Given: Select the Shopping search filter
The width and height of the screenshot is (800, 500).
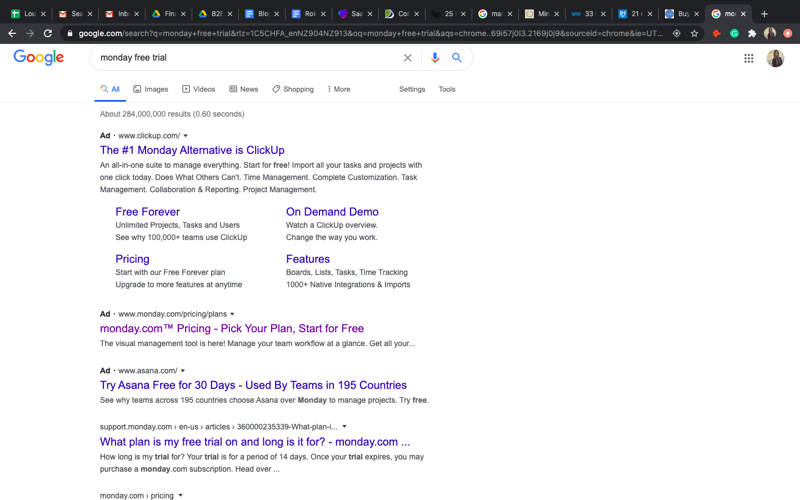Looking at the screenshot, I should pyautogui.click(x=293, y=89).
